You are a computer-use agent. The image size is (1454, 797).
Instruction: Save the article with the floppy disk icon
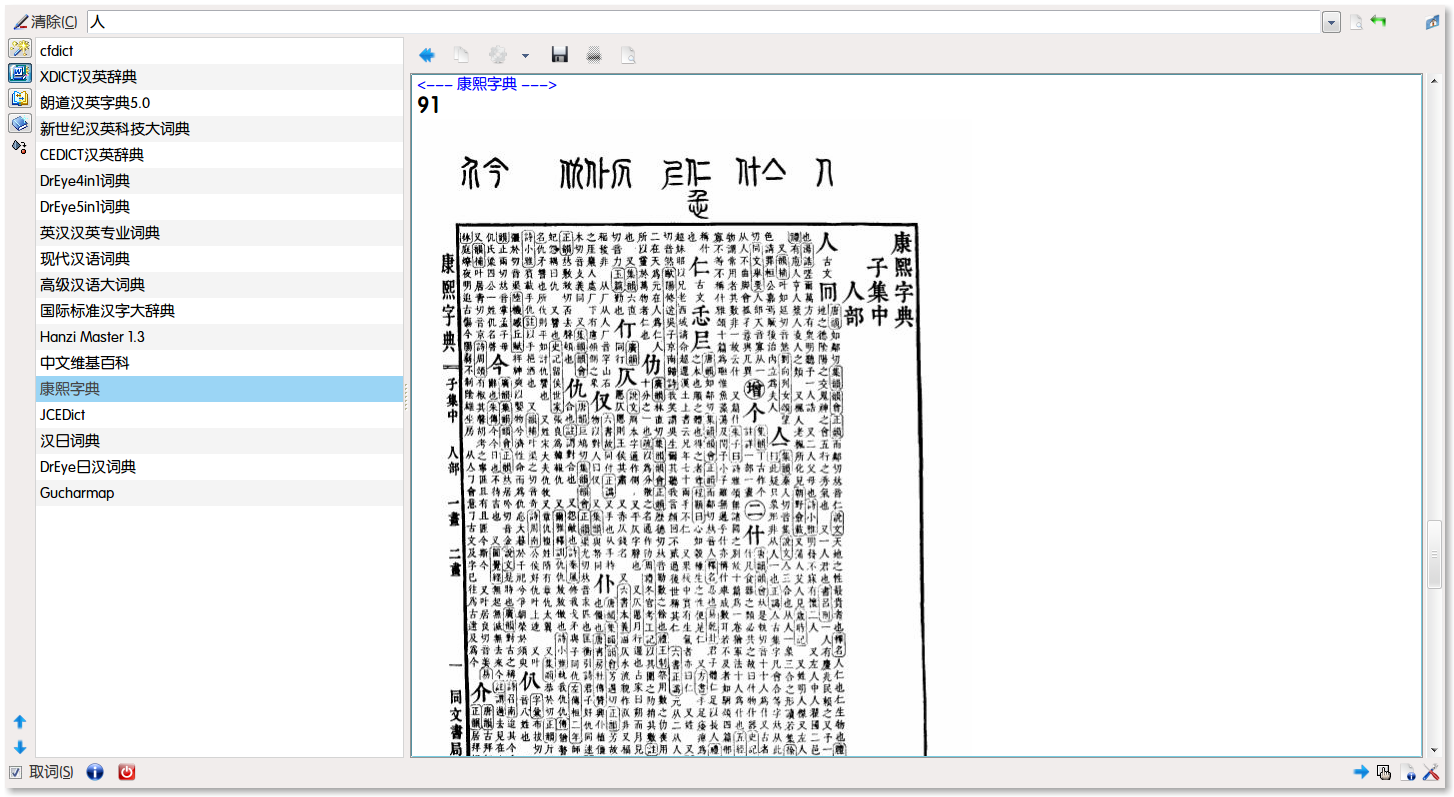560,55
